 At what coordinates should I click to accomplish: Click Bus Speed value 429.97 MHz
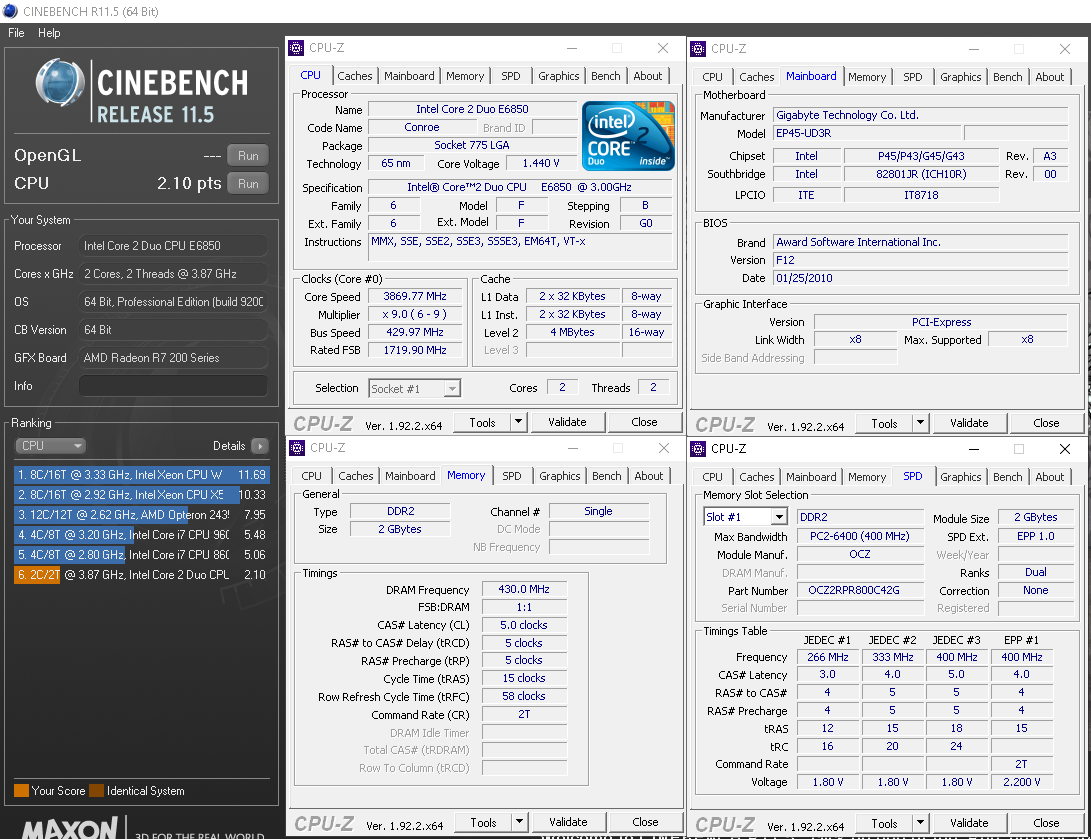pyautogui.click(x=415, y=333)
